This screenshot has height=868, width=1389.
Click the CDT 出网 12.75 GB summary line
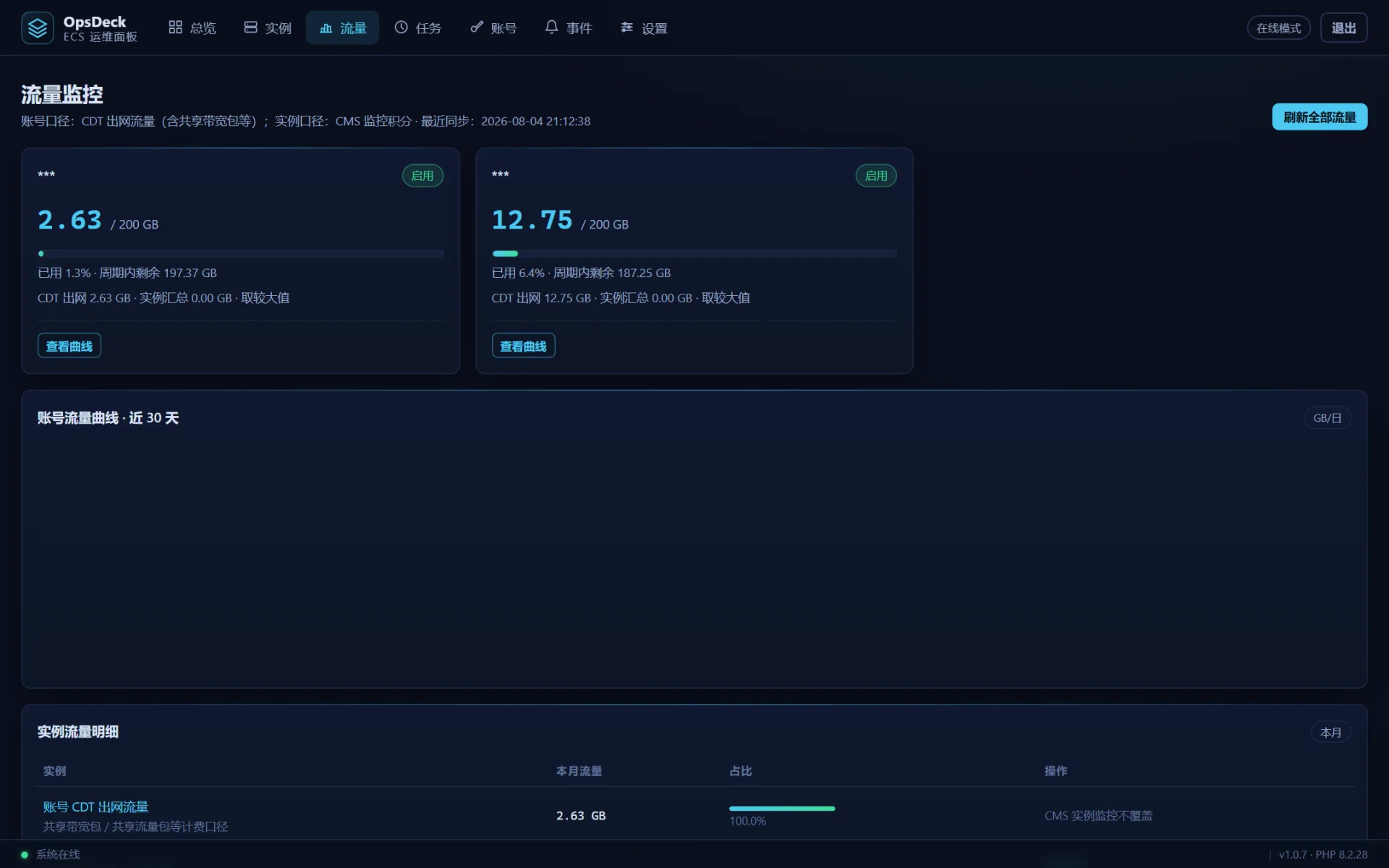[x=621, y=298]
